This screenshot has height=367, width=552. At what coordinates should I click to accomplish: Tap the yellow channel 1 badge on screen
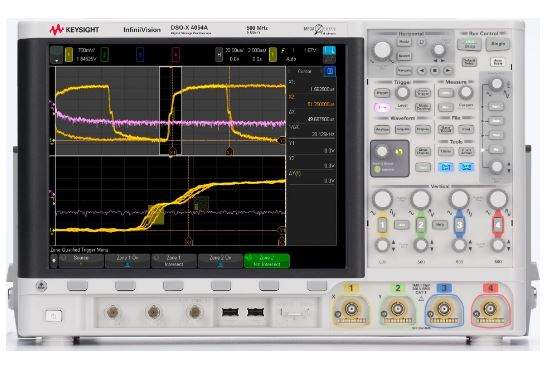(69, 55)
